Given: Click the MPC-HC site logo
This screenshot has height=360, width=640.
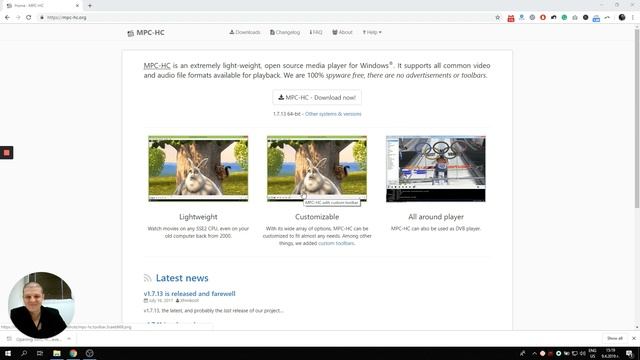Looking at the screenshot, I should (146, 33).
